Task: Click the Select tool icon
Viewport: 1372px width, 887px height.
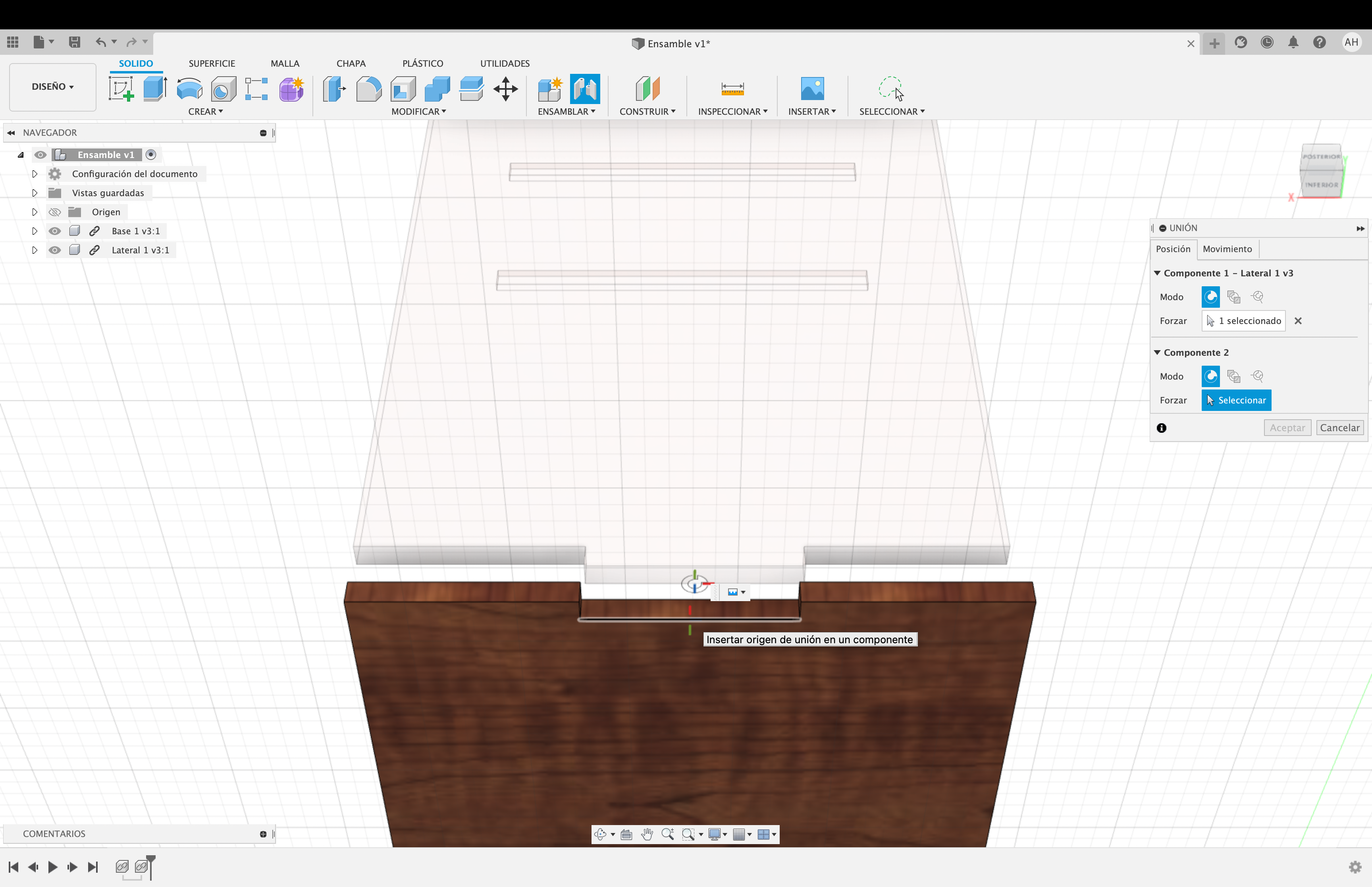Action: (x=891, y=89)
